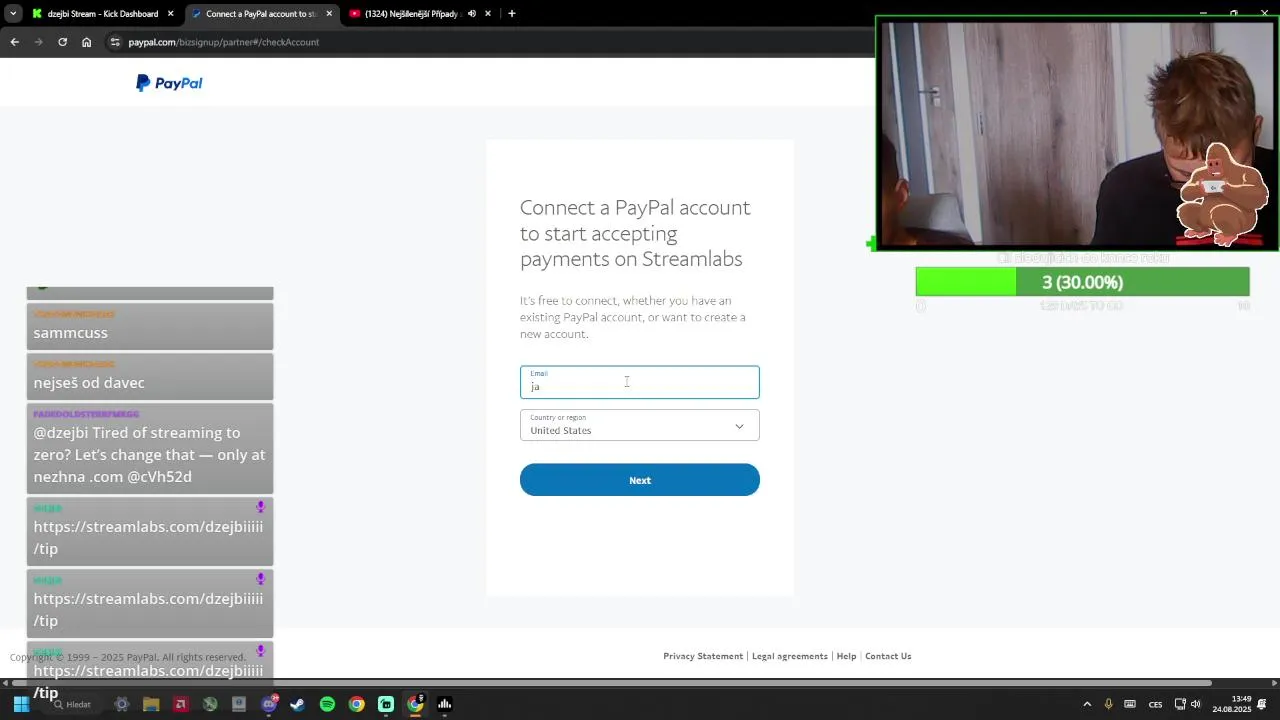This screenshot has width=1280, height=720.
Task: Show hidden system tray icons
Action: tap(1087, 704)
